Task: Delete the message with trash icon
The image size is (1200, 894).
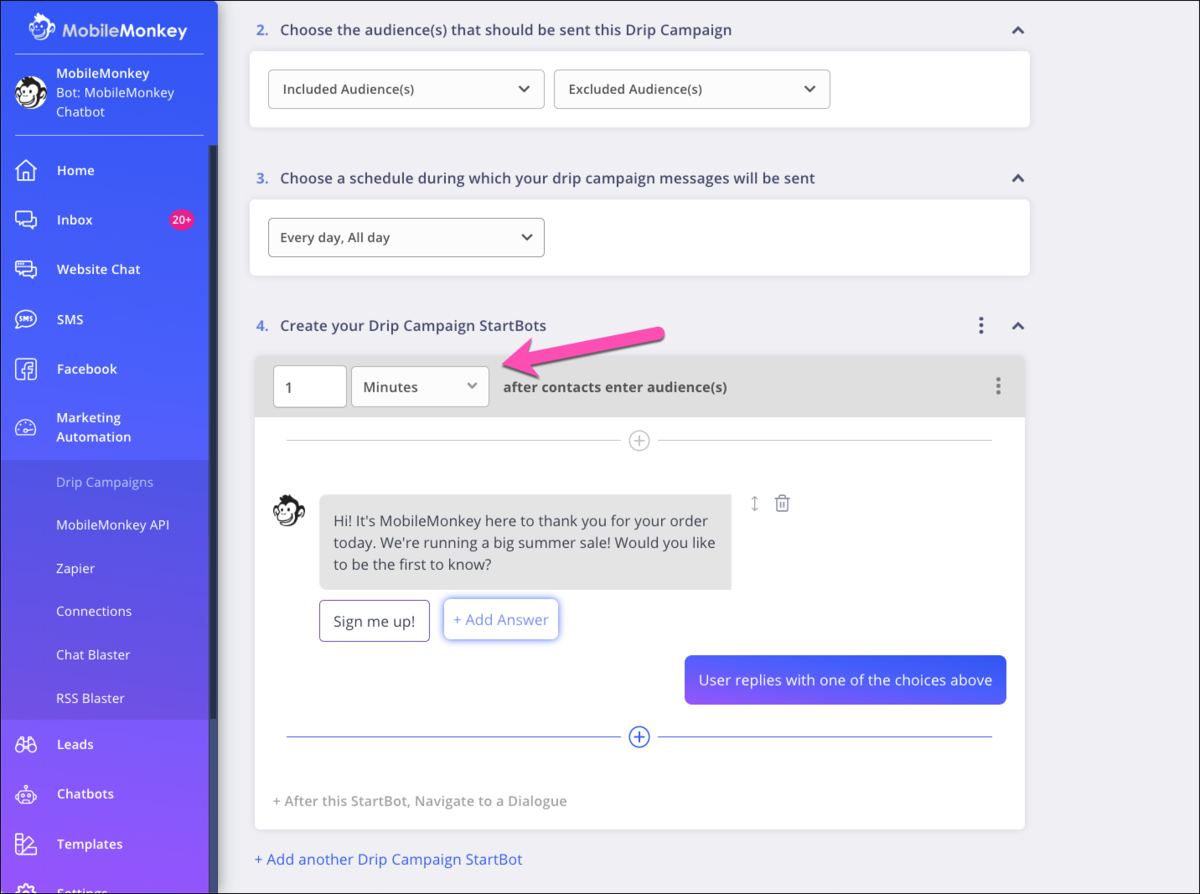Action: [x=783, y=503]
